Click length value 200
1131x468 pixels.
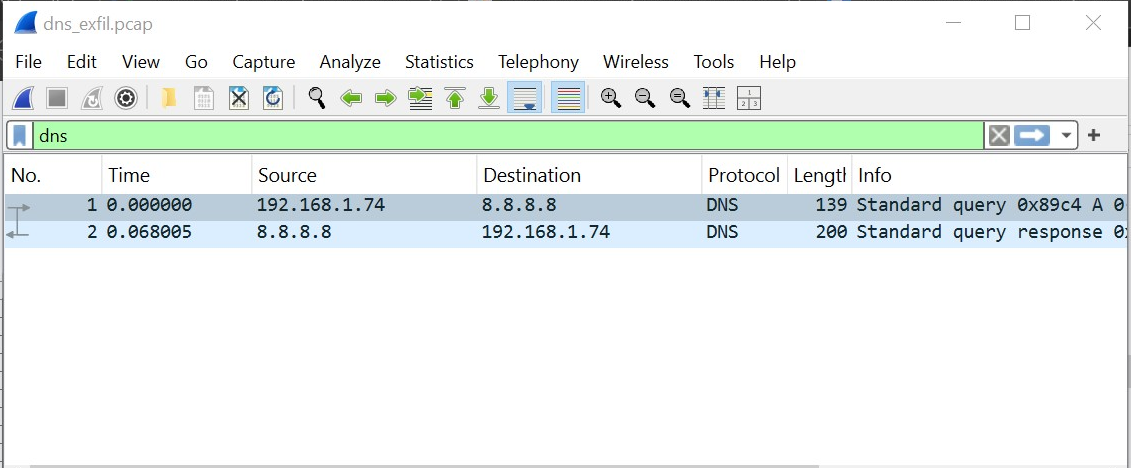click(x=831, y=232)
